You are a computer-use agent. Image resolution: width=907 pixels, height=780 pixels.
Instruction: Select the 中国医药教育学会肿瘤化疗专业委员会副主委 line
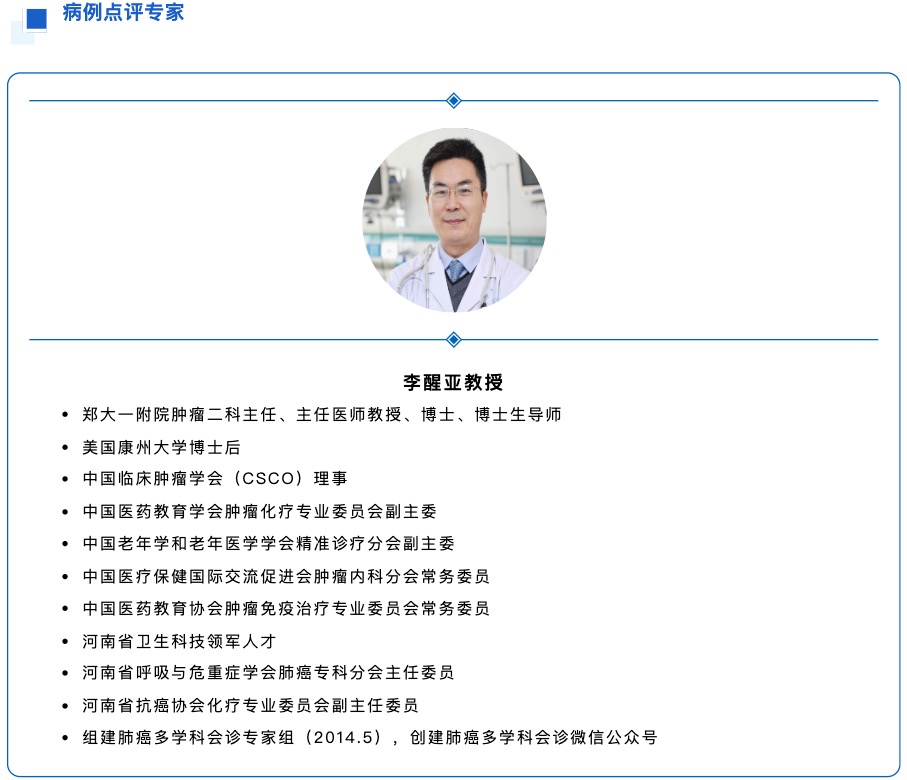click(x=259, y=511)
